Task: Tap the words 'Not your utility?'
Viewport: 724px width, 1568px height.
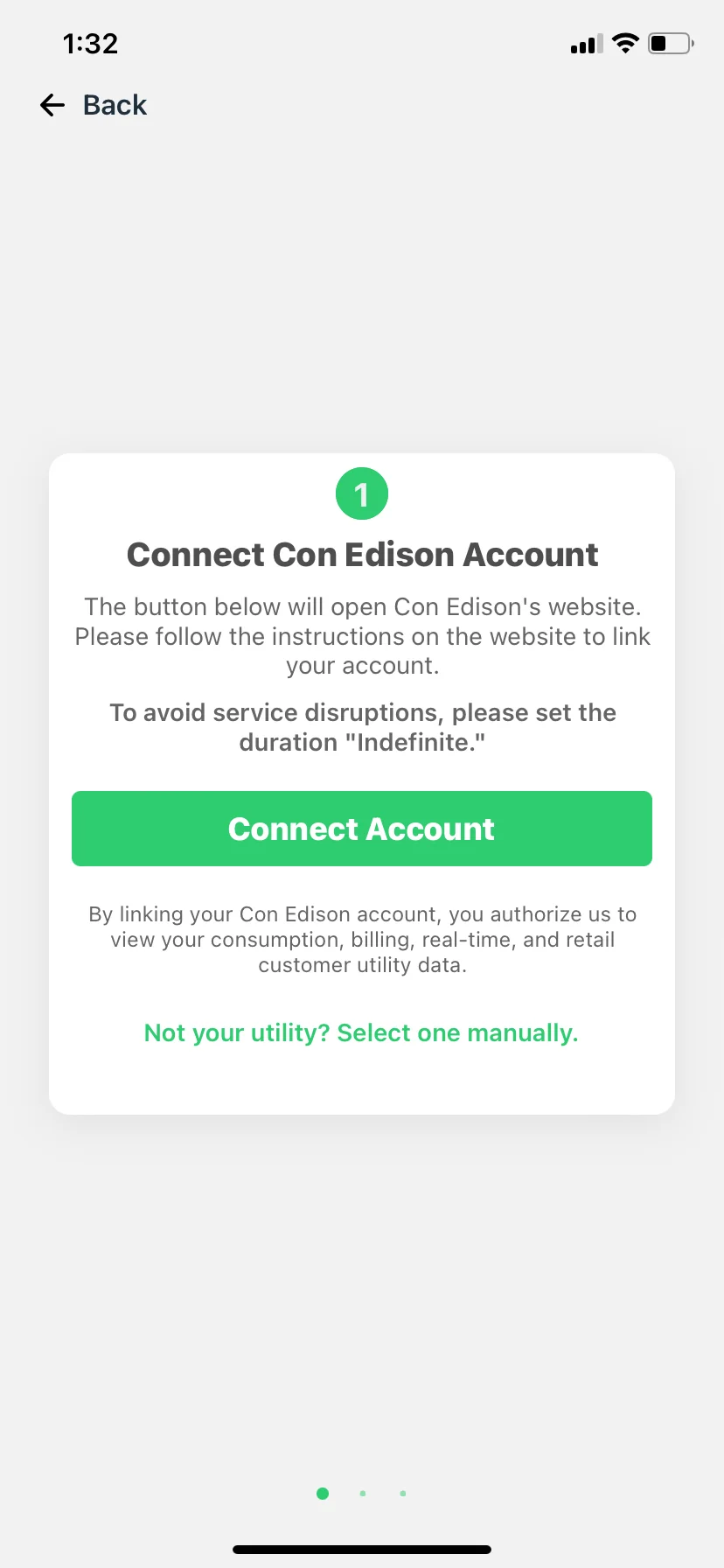Action: coord(236,1033)
